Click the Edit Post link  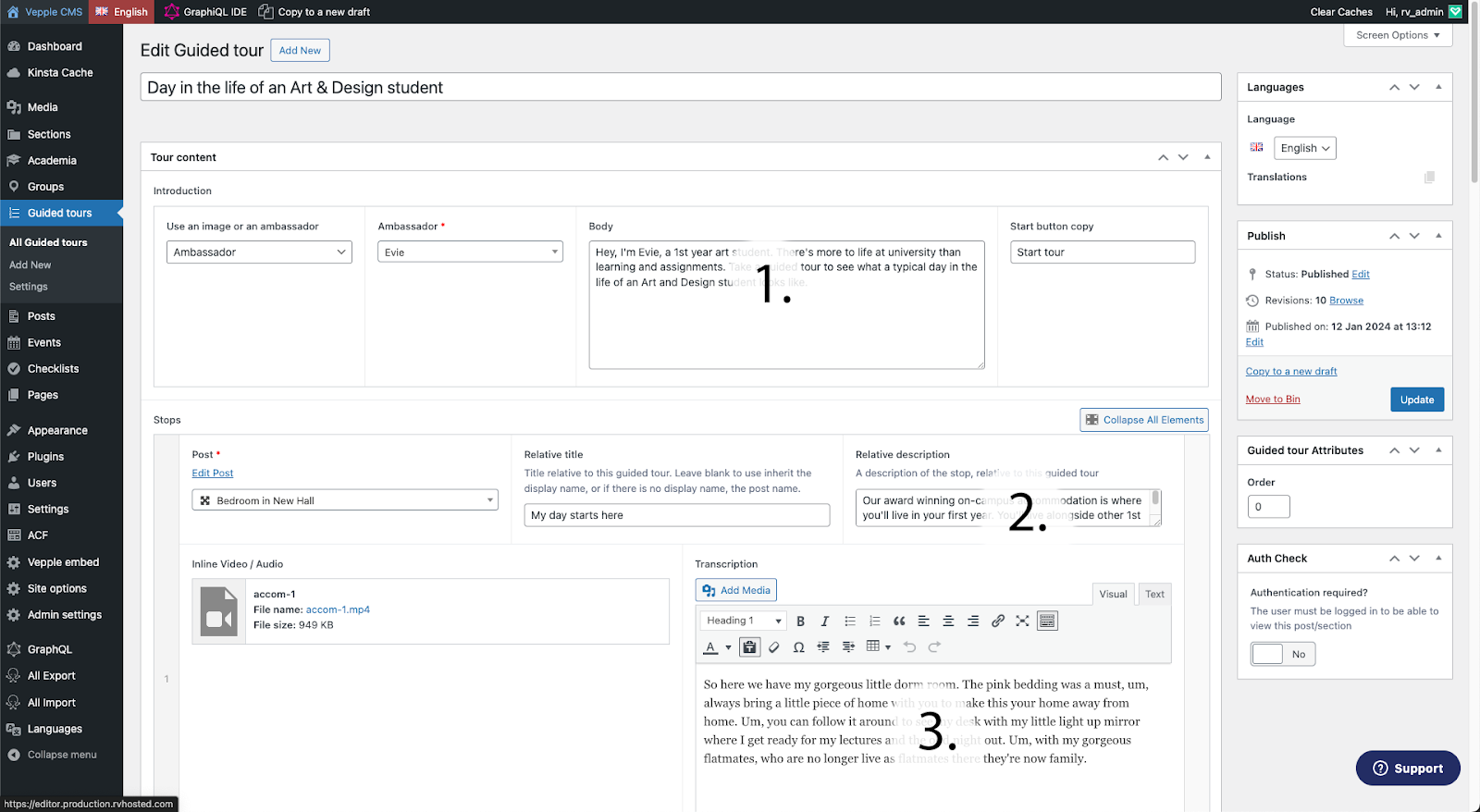pyautogui.click(x=213, y=474)
